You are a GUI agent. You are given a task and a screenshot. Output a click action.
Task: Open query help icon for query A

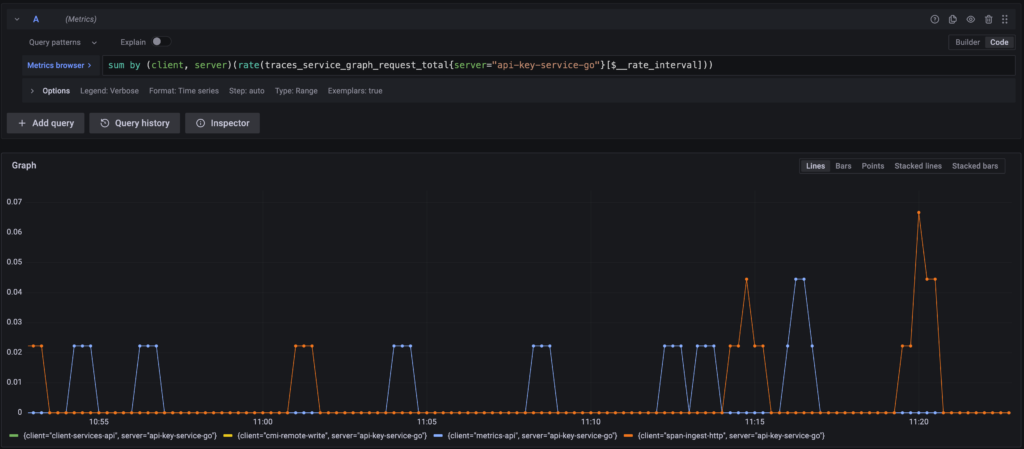click(935, 20)
